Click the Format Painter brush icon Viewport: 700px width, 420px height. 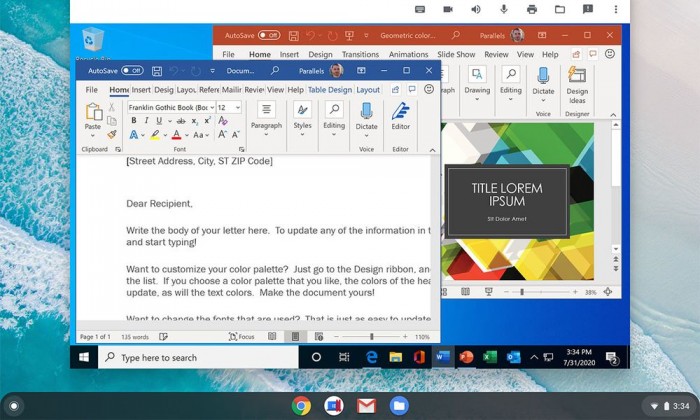tap(112, 134)
